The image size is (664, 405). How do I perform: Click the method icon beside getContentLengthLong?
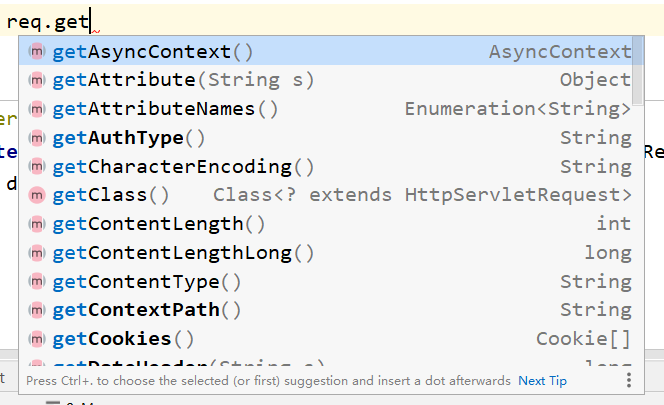point(37,252)
